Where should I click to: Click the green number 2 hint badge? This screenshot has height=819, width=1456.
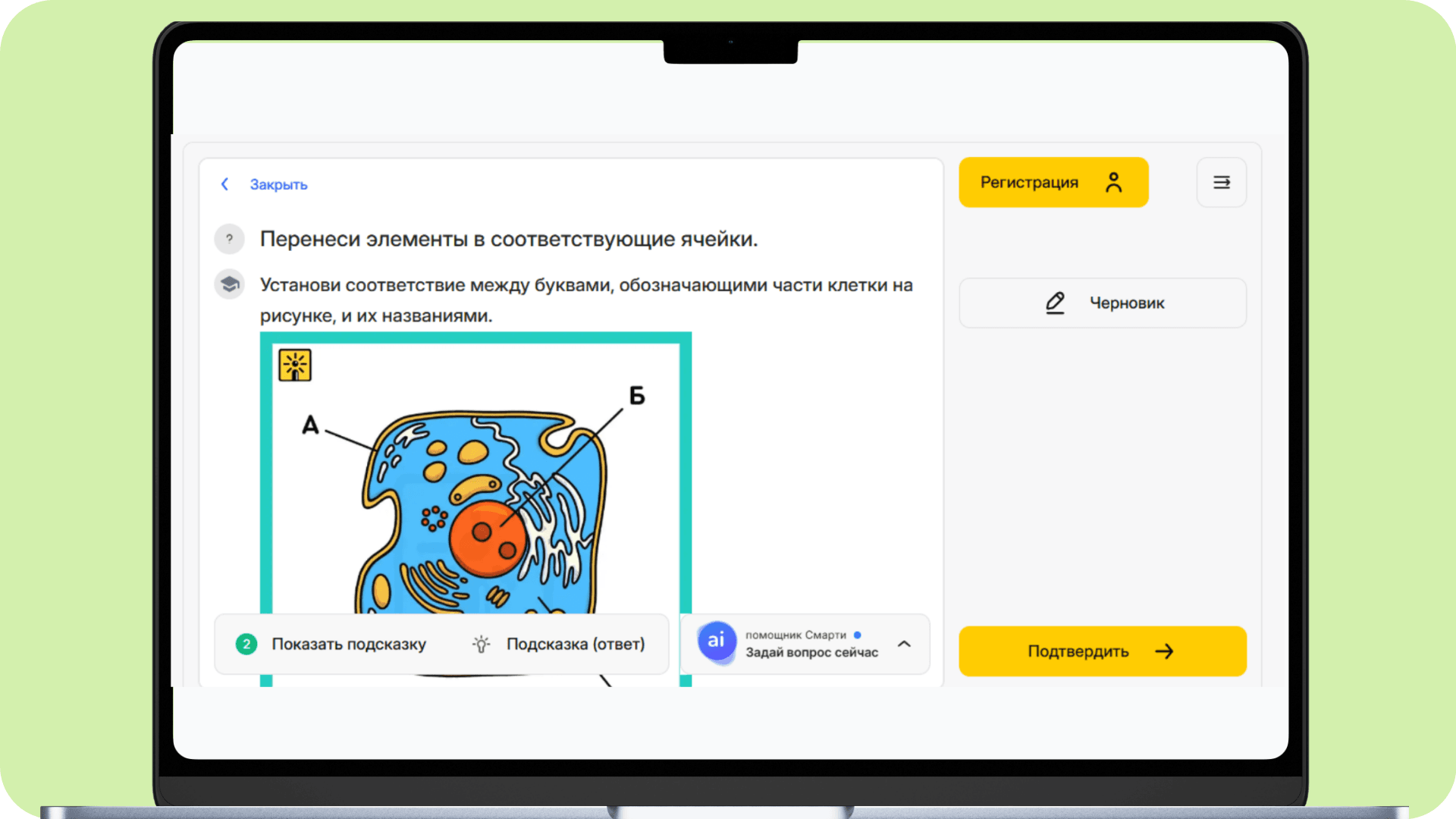(246, 644)
